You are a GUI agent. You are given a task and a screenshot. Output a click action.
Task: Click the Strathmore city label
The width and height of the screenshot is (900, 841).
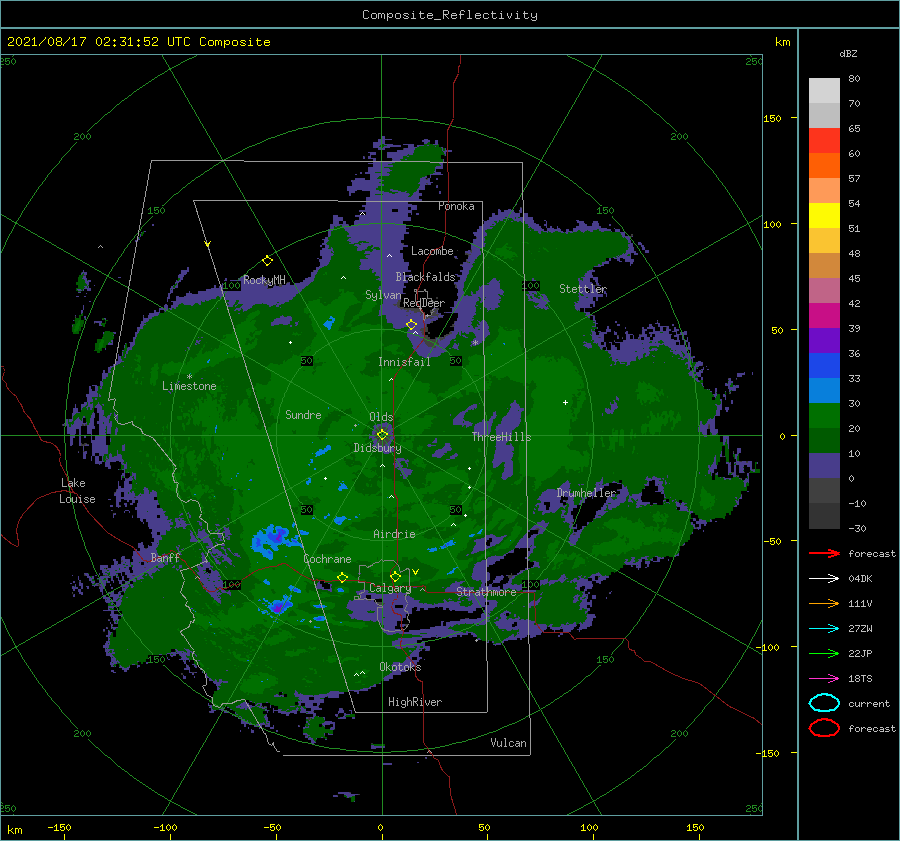(486, 592)
